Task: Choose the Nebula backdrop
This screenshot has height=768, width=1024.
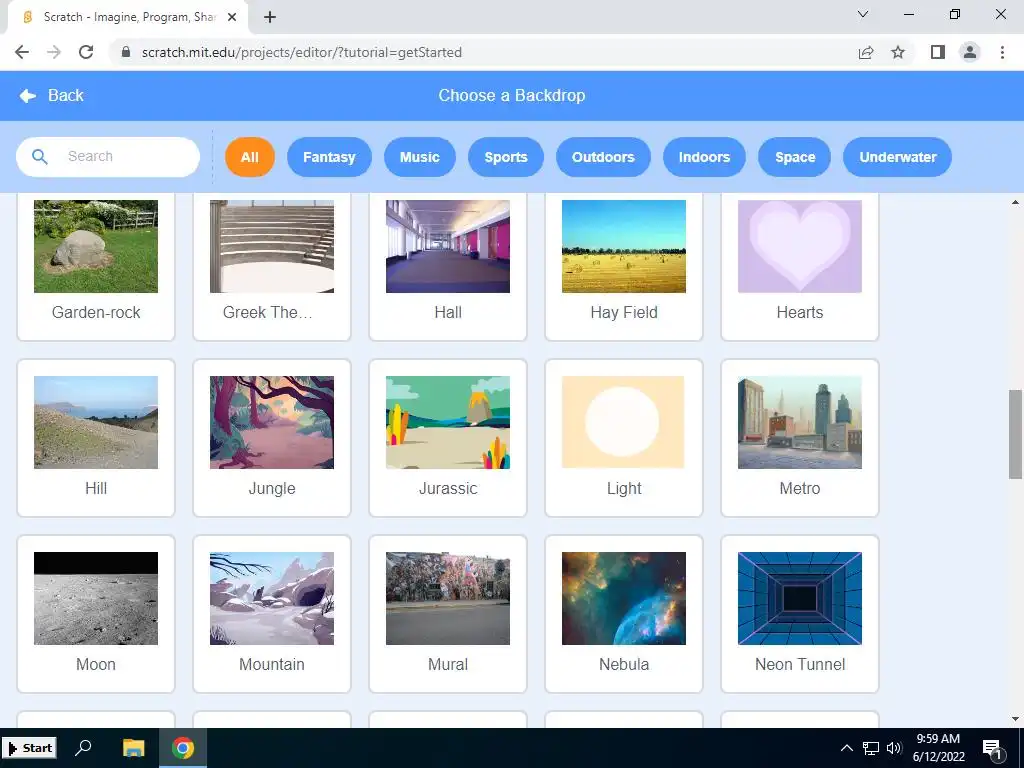Action: [624, 614]
